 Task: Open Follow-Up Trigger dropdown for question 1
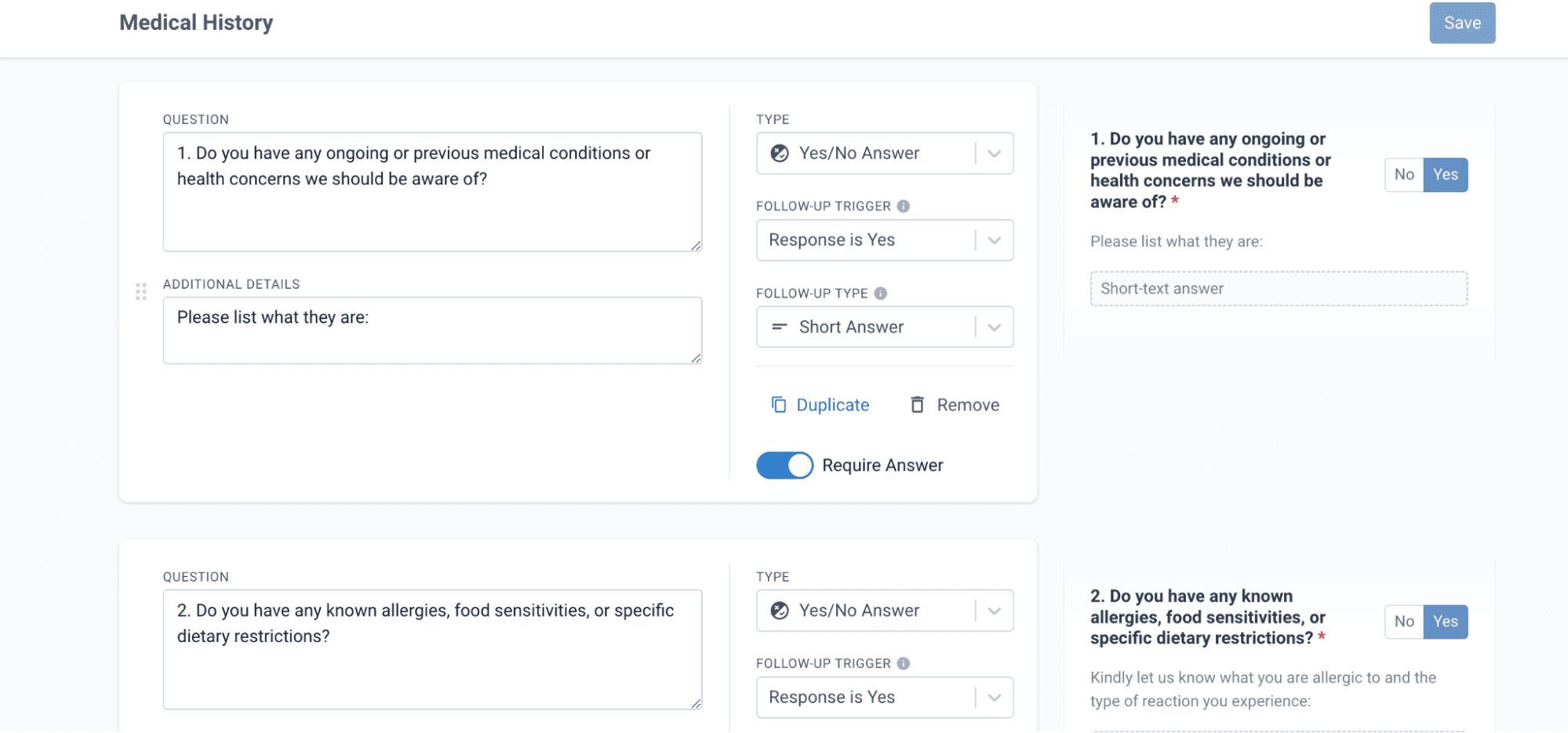click(885, 240)
